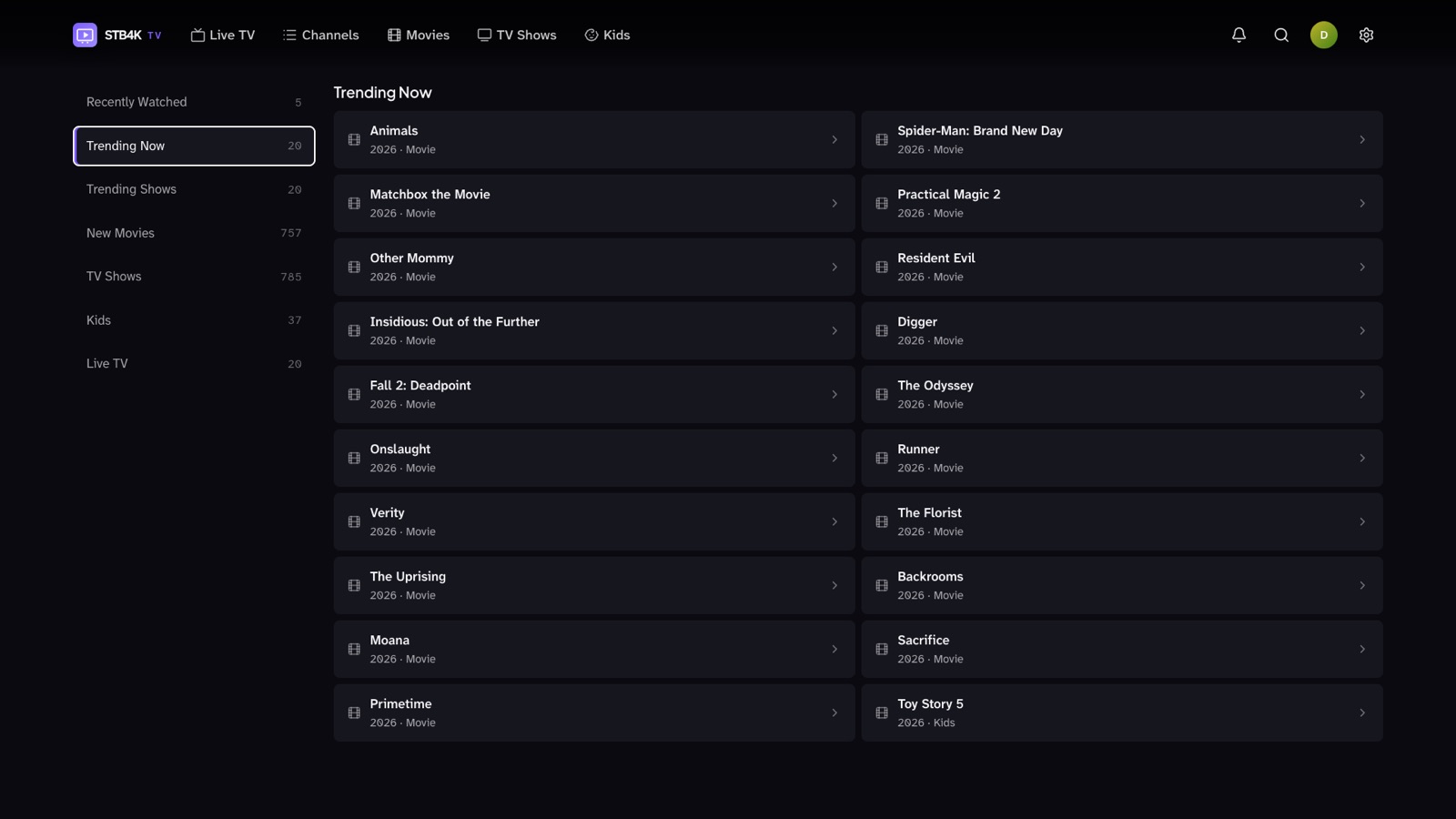Click film icon beside Matchbox the Movie
This screenshot has width=1456, height=819.
click(x=354, y=204)
